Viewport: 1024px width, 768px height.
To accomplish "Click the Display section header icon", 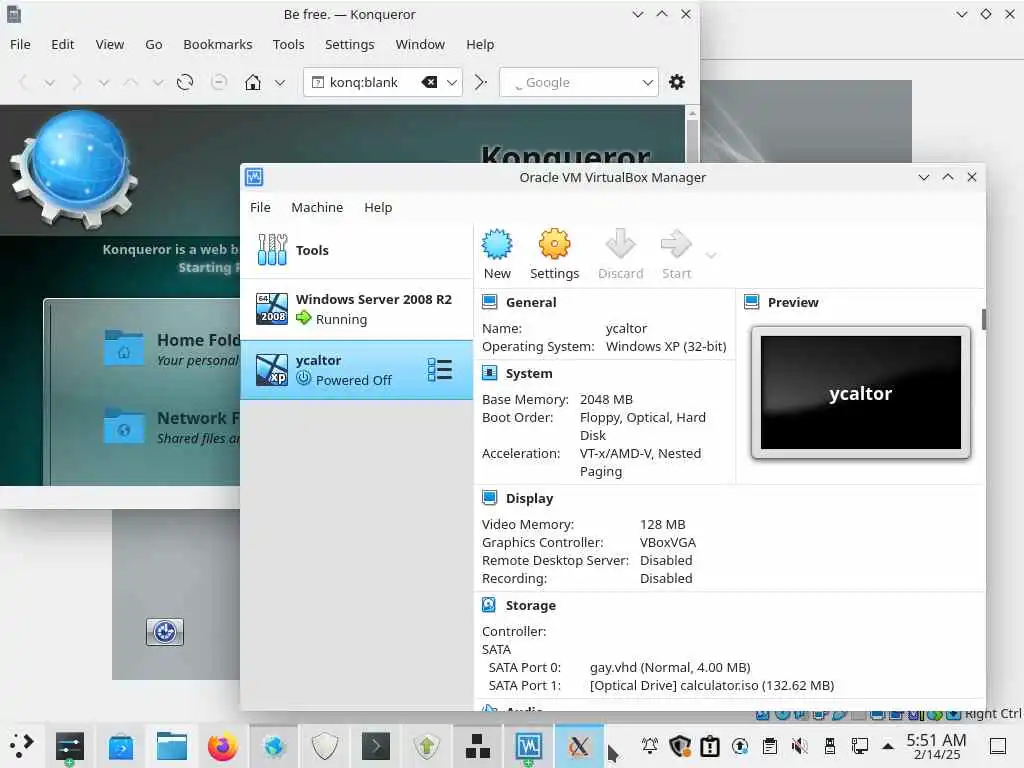I will coord(489,498).
